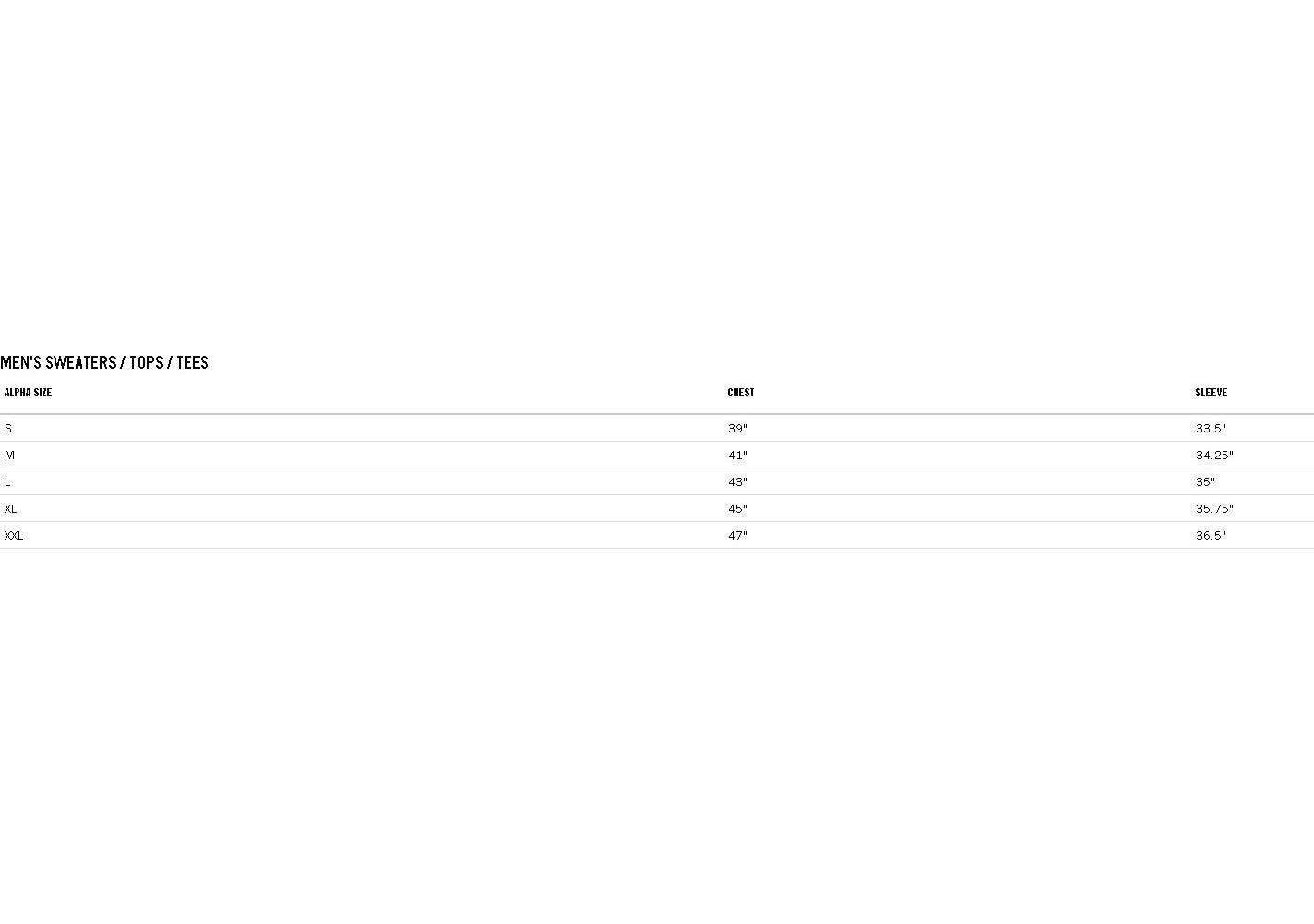Click the 43" chest measurement

(737, 482)
